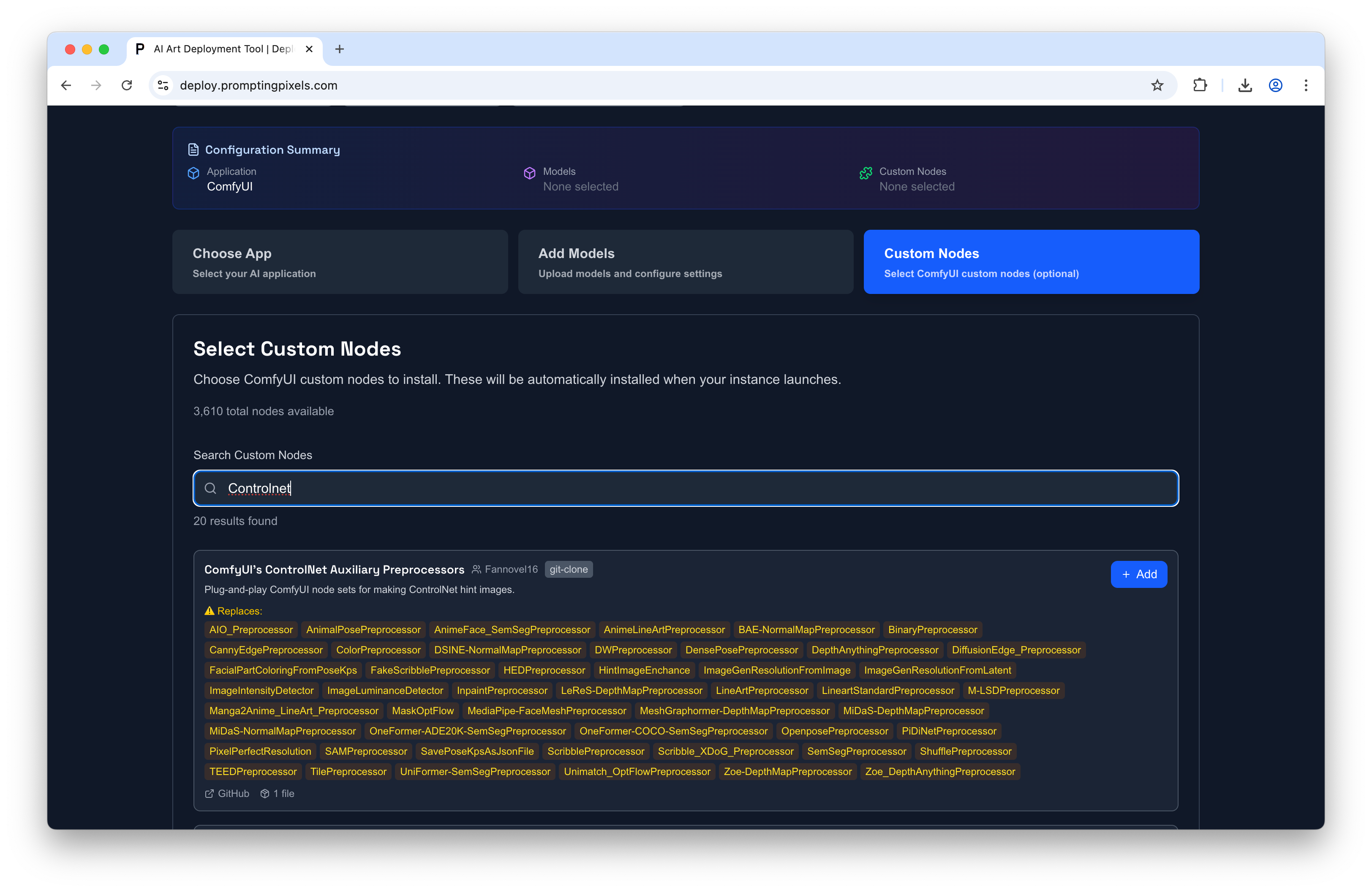Select the Custom Nodes step
The width and height of the screenshot is (1372, 892).
1031,261
